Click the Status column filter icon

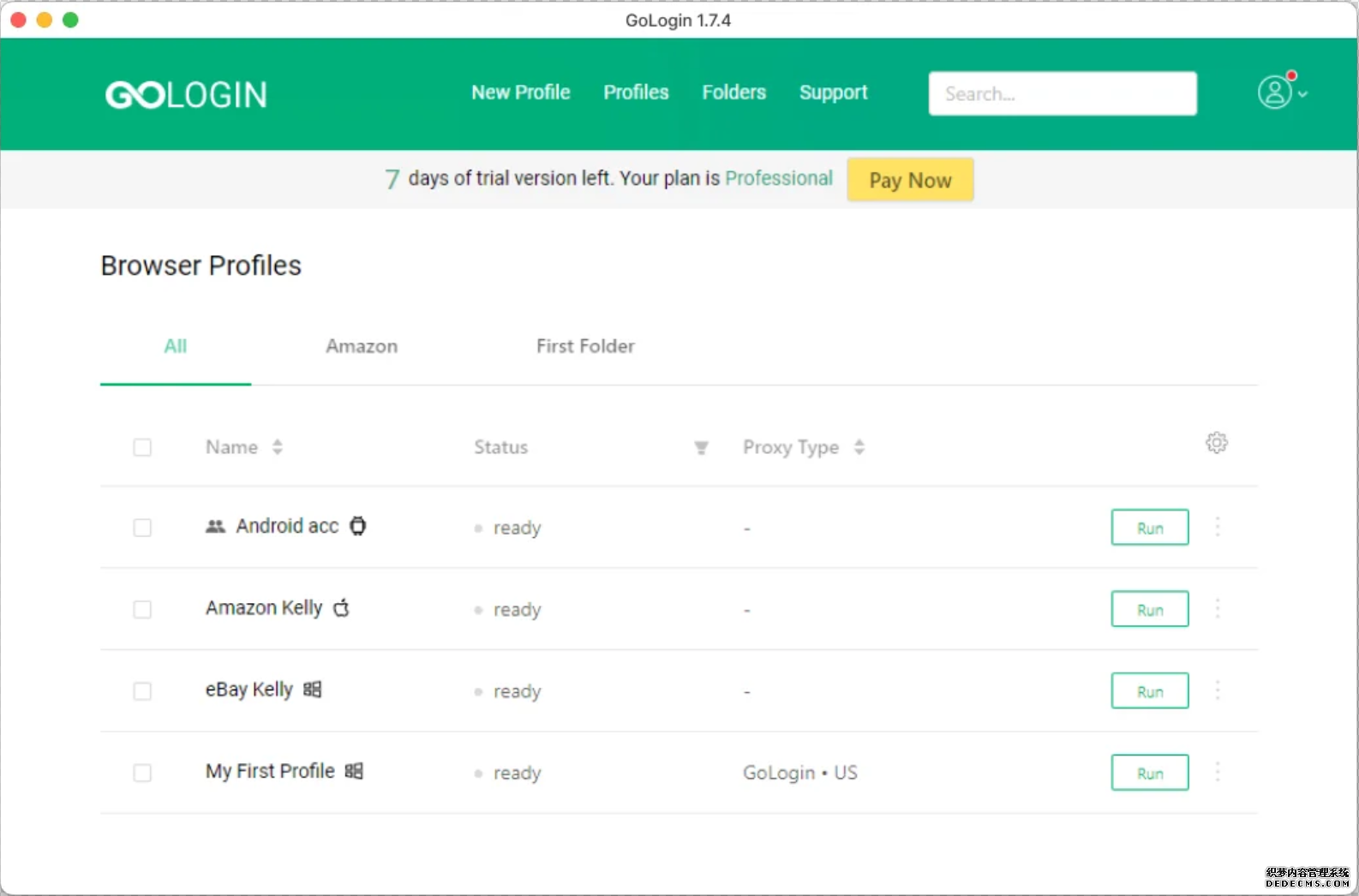[x=701, y=447]
